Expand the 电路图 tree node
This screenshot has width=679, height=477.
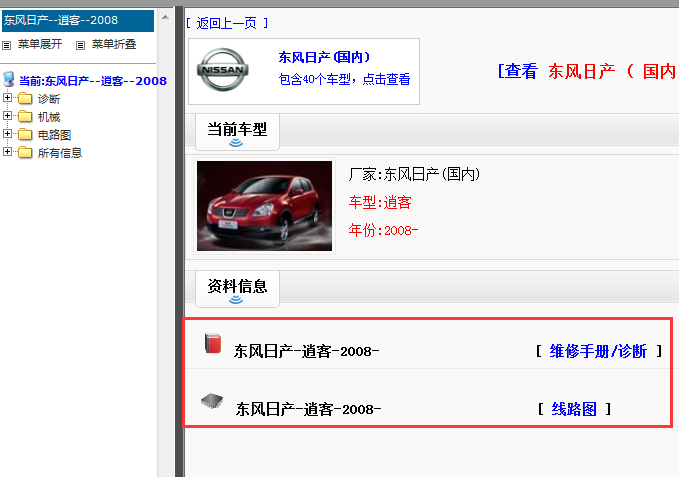[x=7, y=134]
